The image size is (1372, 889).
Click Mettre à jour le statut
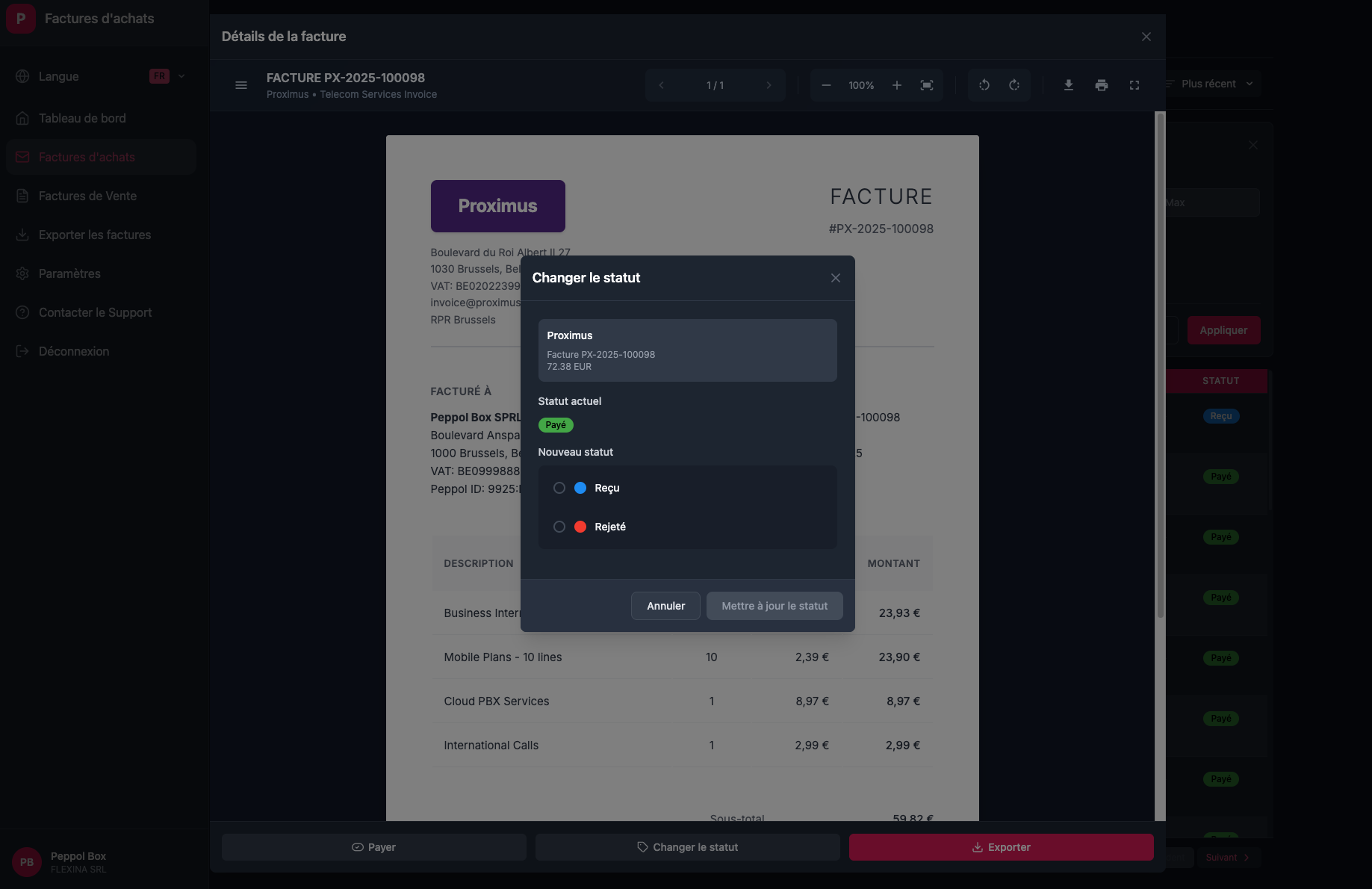coord(775,606)
